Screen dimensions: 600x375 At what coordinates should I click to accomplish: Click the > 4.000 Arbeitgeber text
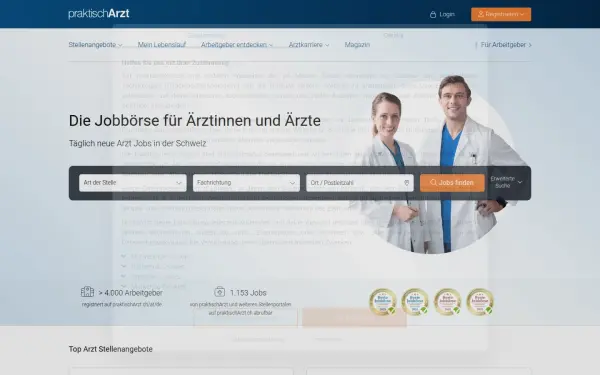130,293
